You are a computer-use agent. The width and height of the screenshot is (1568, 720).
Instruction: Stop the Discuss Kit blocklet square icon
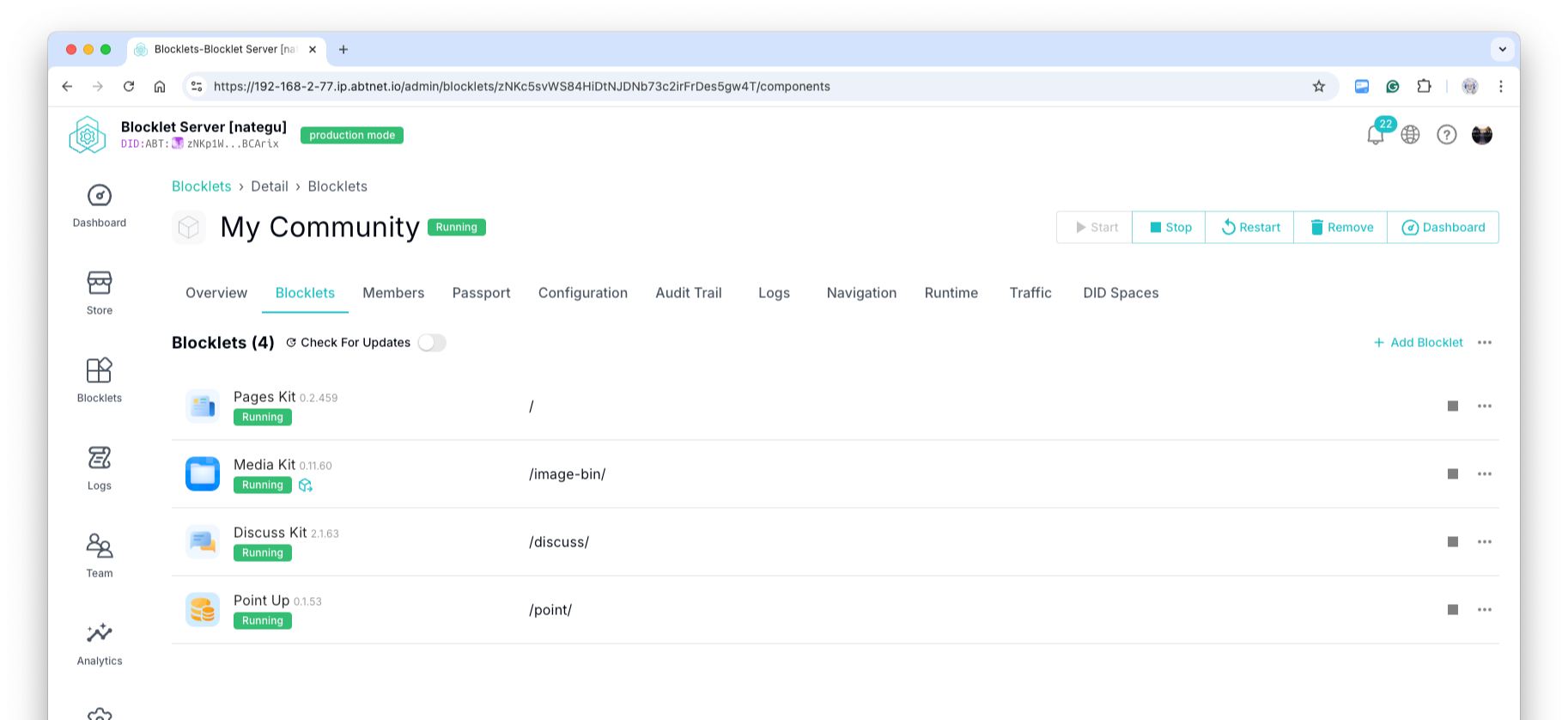[x=1452, y=542]
